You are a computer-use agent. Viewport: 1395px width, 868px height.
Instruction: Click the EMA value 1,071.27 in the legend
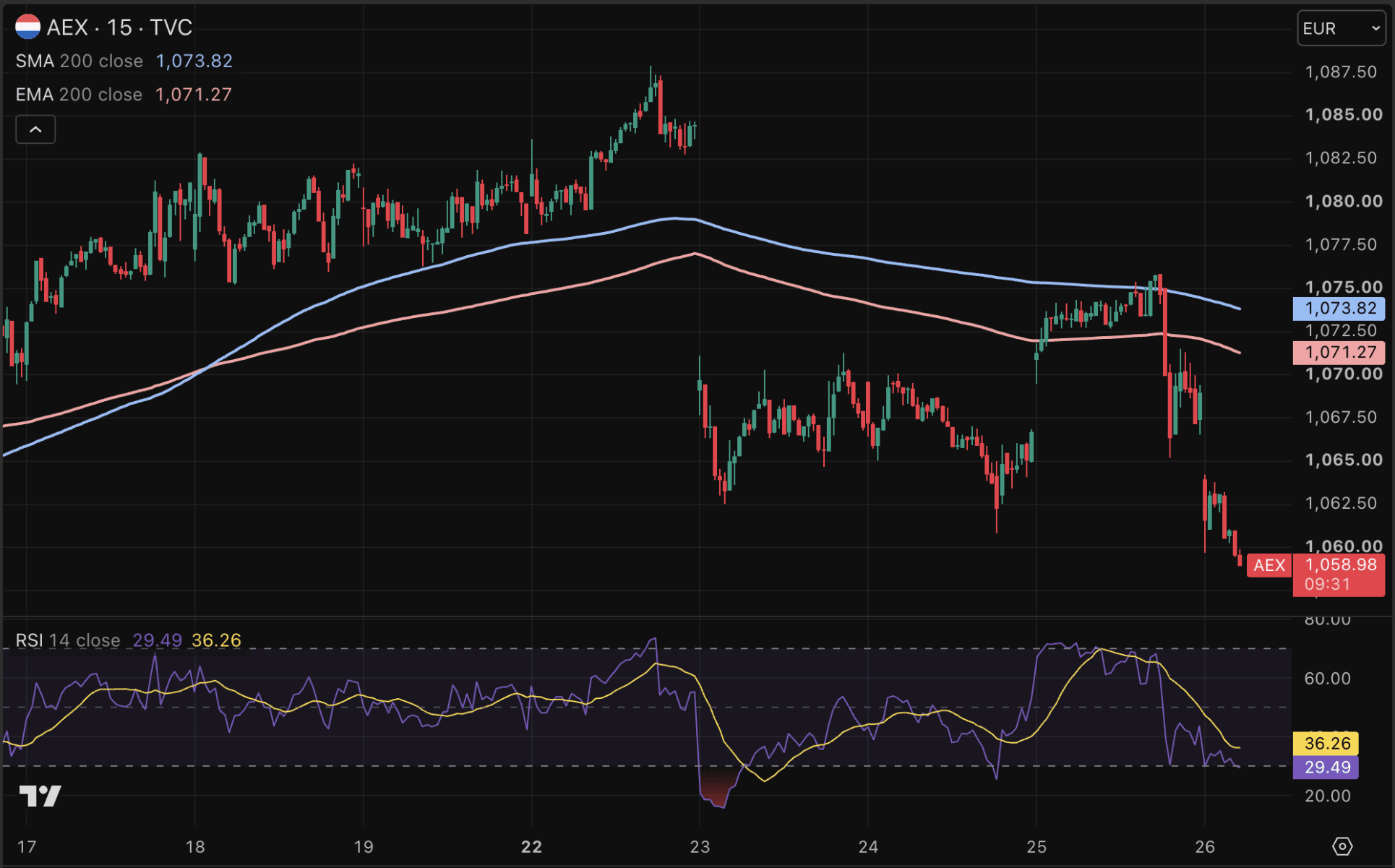point(194,95)
